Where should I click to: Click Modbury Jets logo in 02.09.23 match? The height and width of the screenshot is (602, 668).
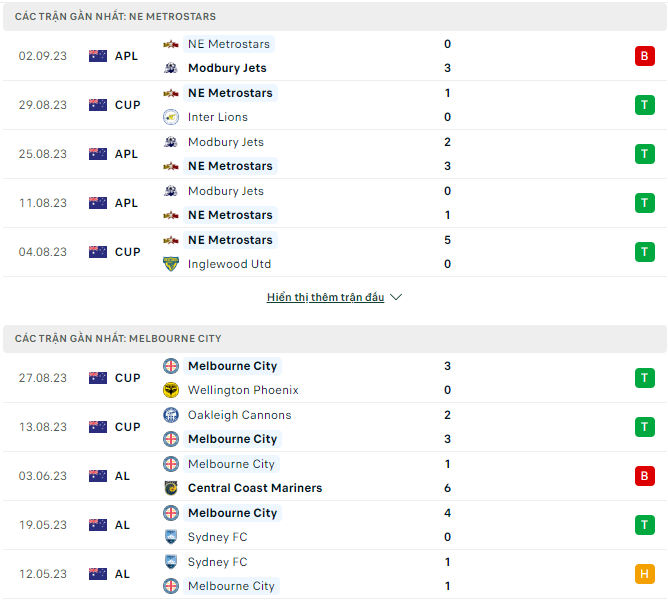[171, 68]
